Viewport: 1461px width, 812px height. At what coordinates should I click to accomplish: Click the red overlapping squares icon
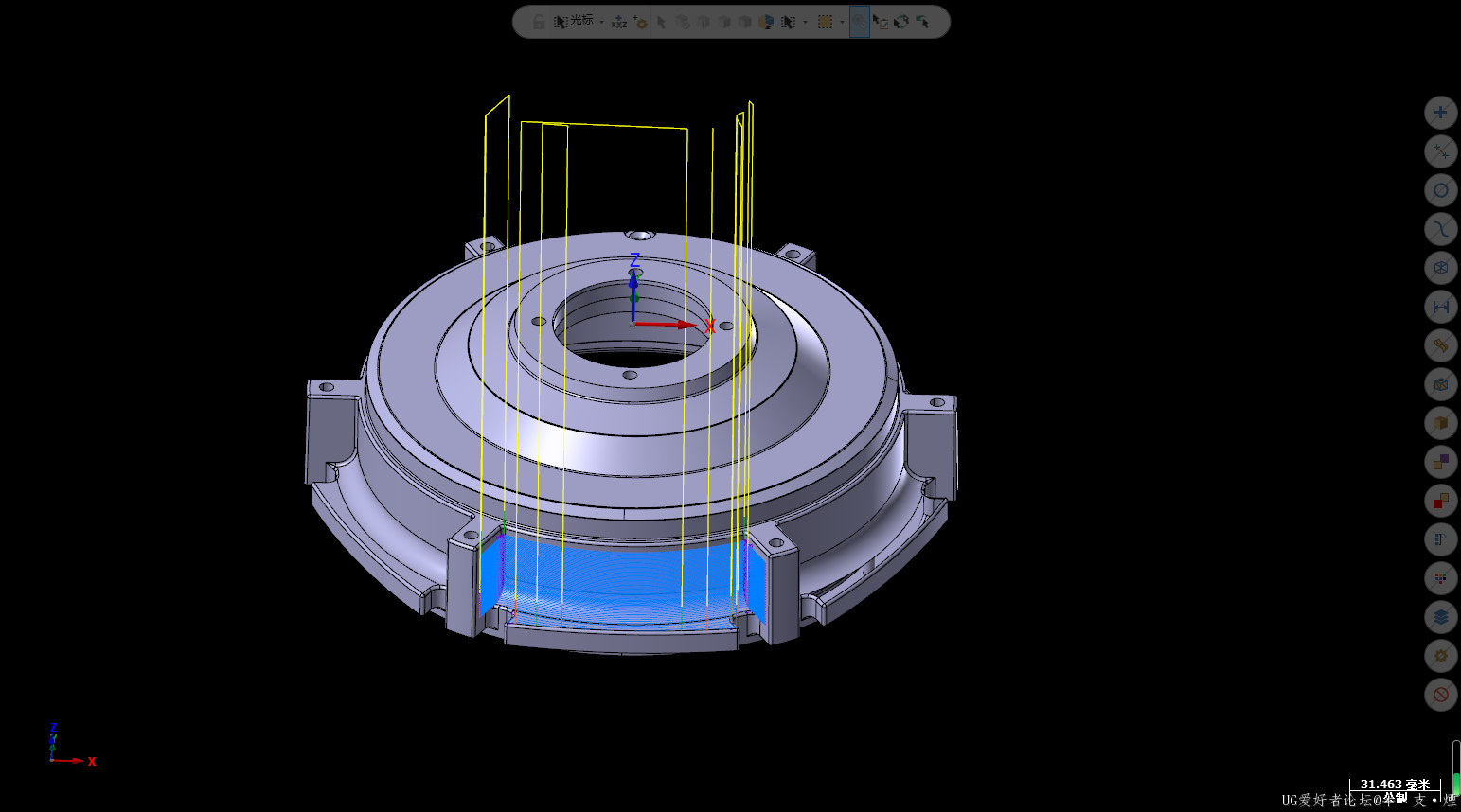coord(1440,501)
